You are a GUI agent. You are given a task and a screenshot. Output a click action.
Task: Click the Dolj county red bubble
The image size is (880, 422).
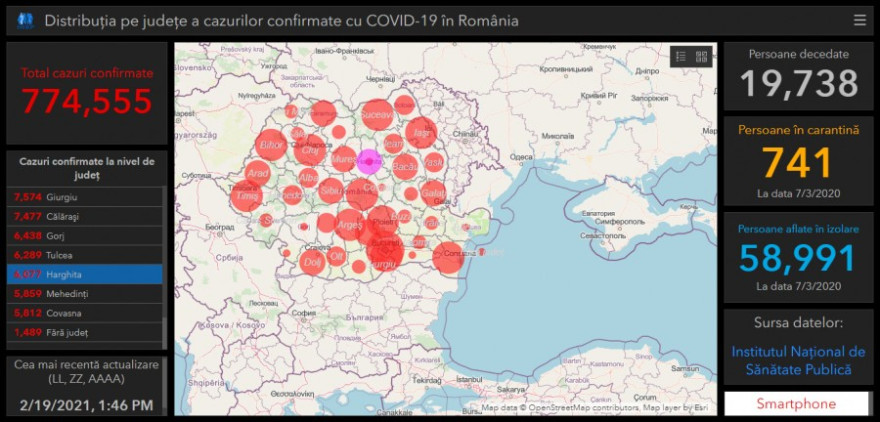coord(312,262)
